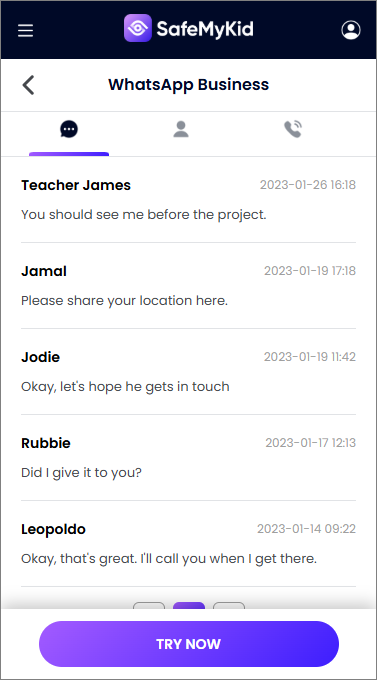The height and width of the screenshot is (680, 377).
Task: Open Teacher James conversation
Action: [188, 199]
